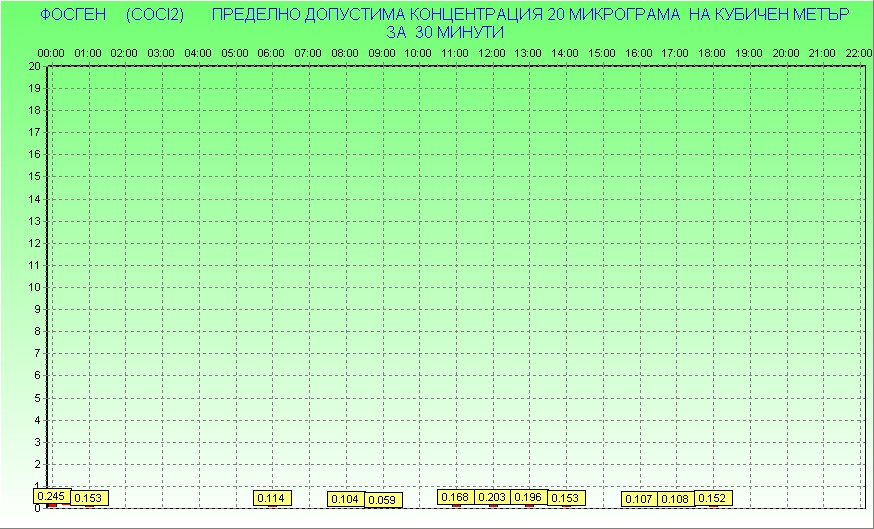
Task: Click the 22:00 time axis label
Action: point(859,54)
